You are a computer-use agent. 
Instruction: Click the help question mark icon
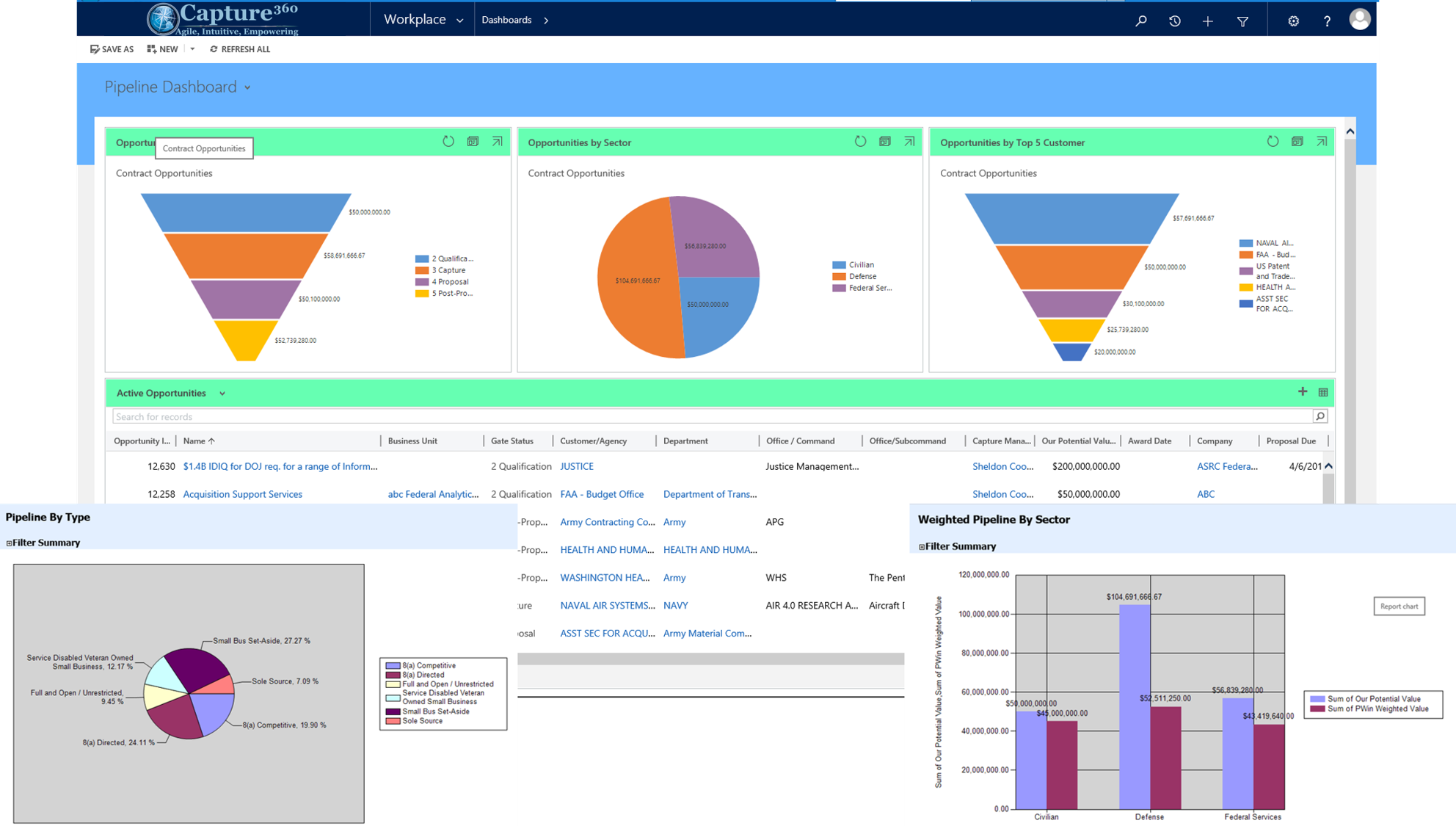pyautogui.click(x=1327, y=21)
